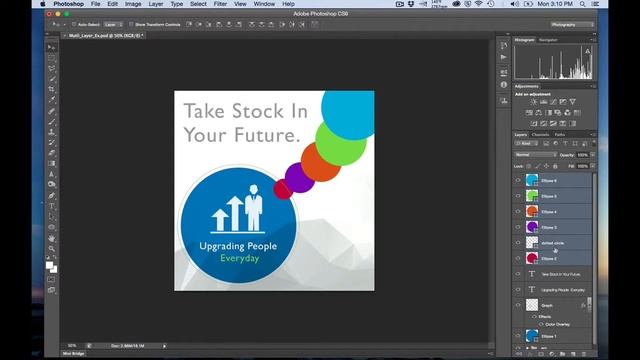This screenshot has width=640, height=360.
Task: Click the Ellipse 1 layer thumbnail
Action: [x=532, y=336]
